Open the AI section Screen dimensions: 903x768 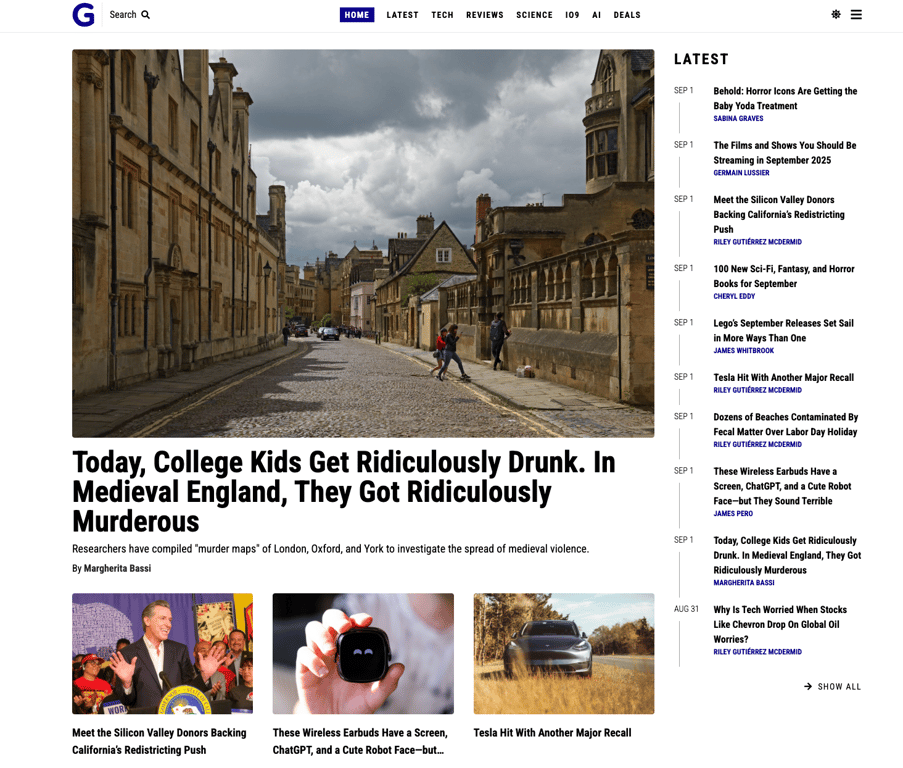pos(597,15)
